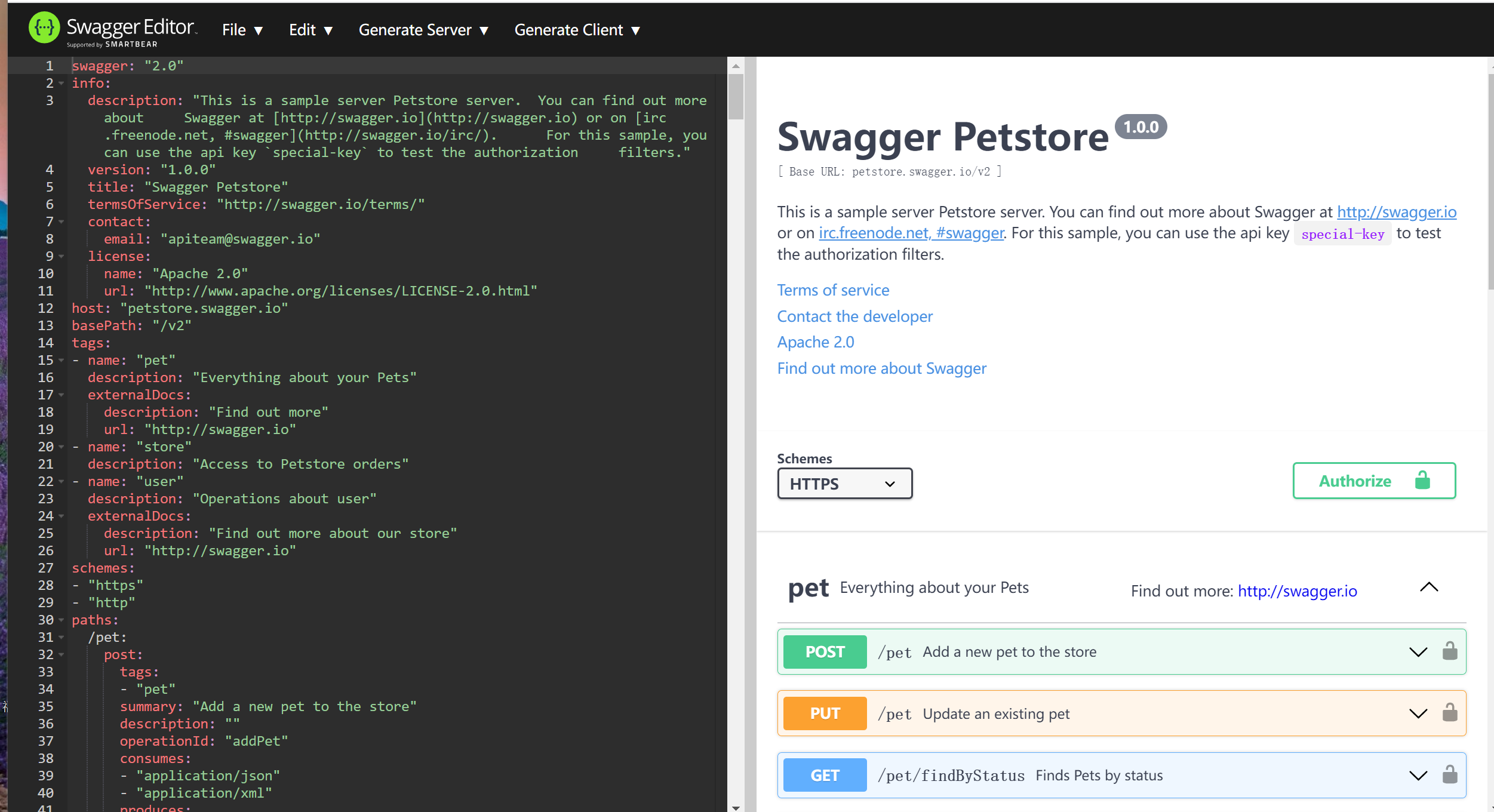Click the editor scrollbar down arrow
Image resolution: width=1494 pixels, height=812 pixels.
click(736, 807)
